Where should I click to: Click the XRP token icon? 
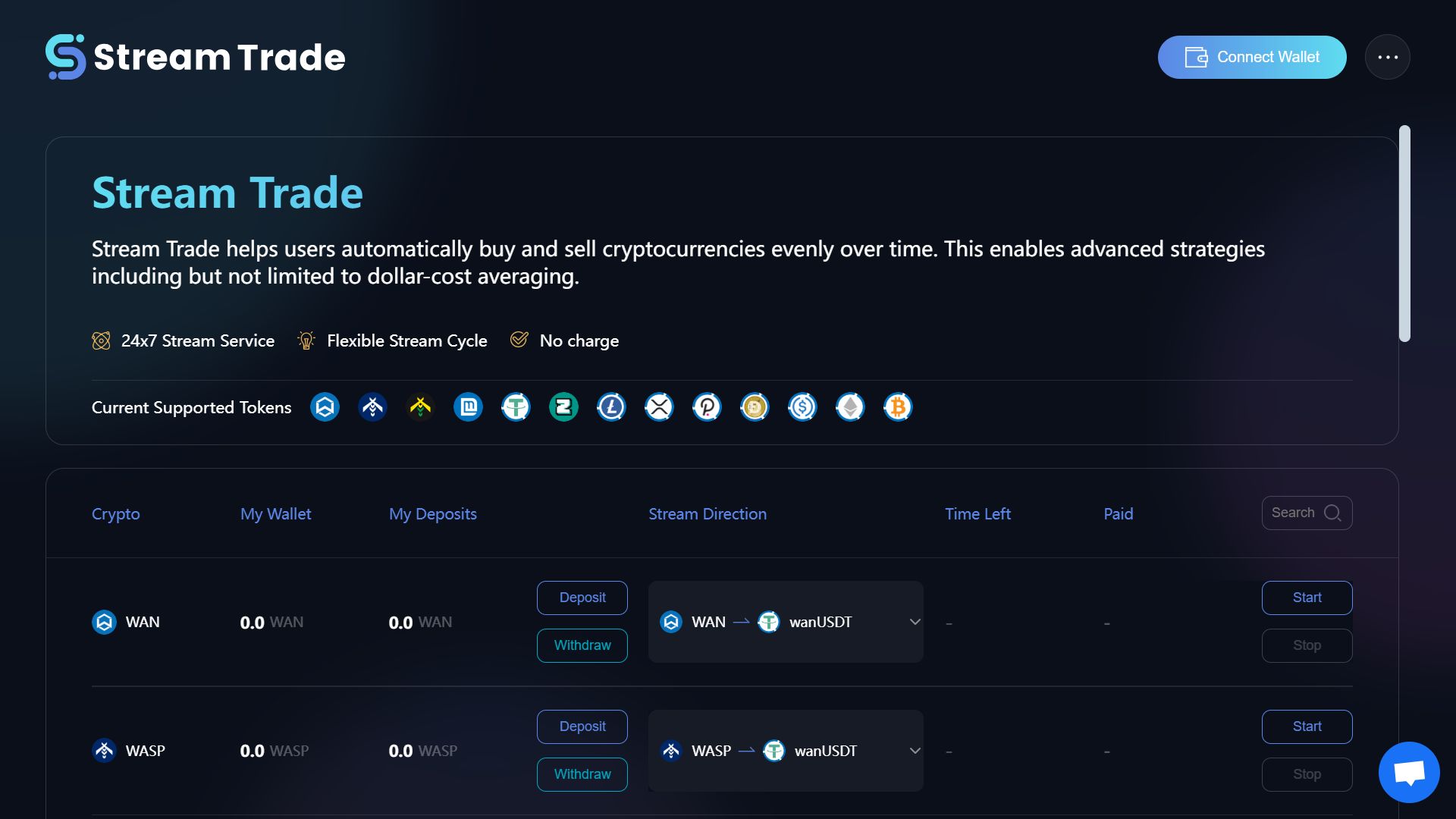click(659, 407)
